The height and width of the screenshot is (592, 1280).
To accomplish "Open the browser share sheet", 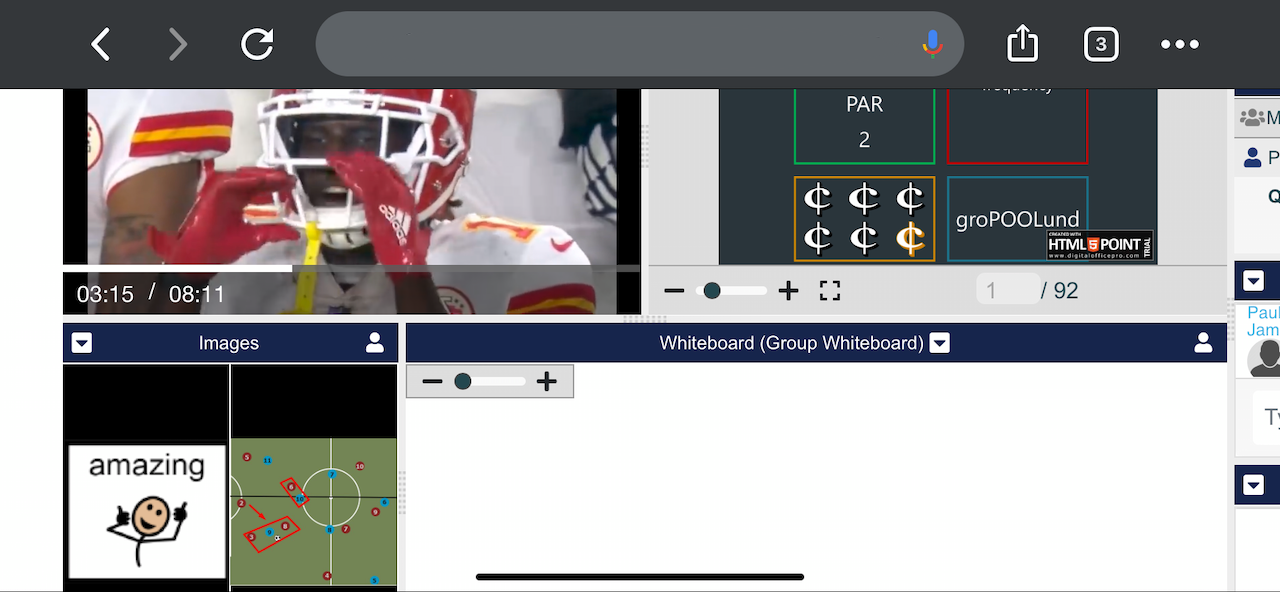I will (x=1022, y=44).
